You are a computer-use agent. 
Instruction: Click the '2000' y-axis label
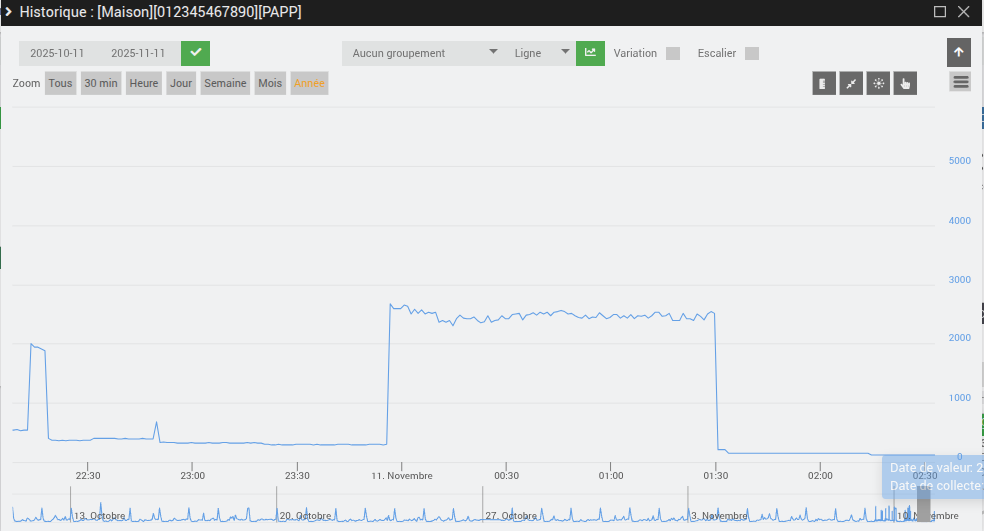point(960,338)
